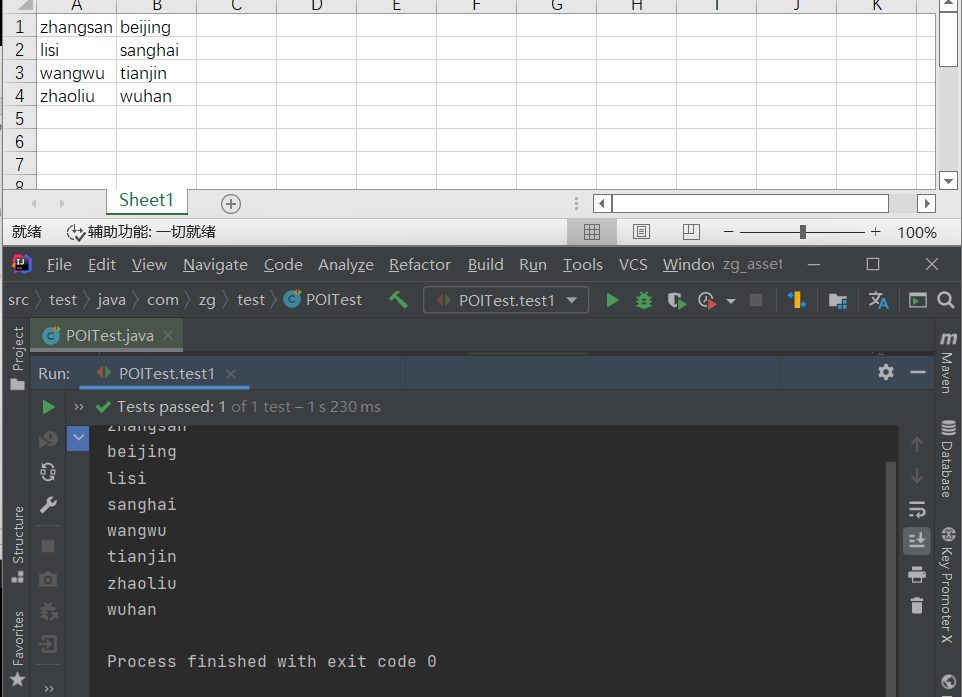Clear console with the trash icon

pyautogui.click(x=917, y=606)
